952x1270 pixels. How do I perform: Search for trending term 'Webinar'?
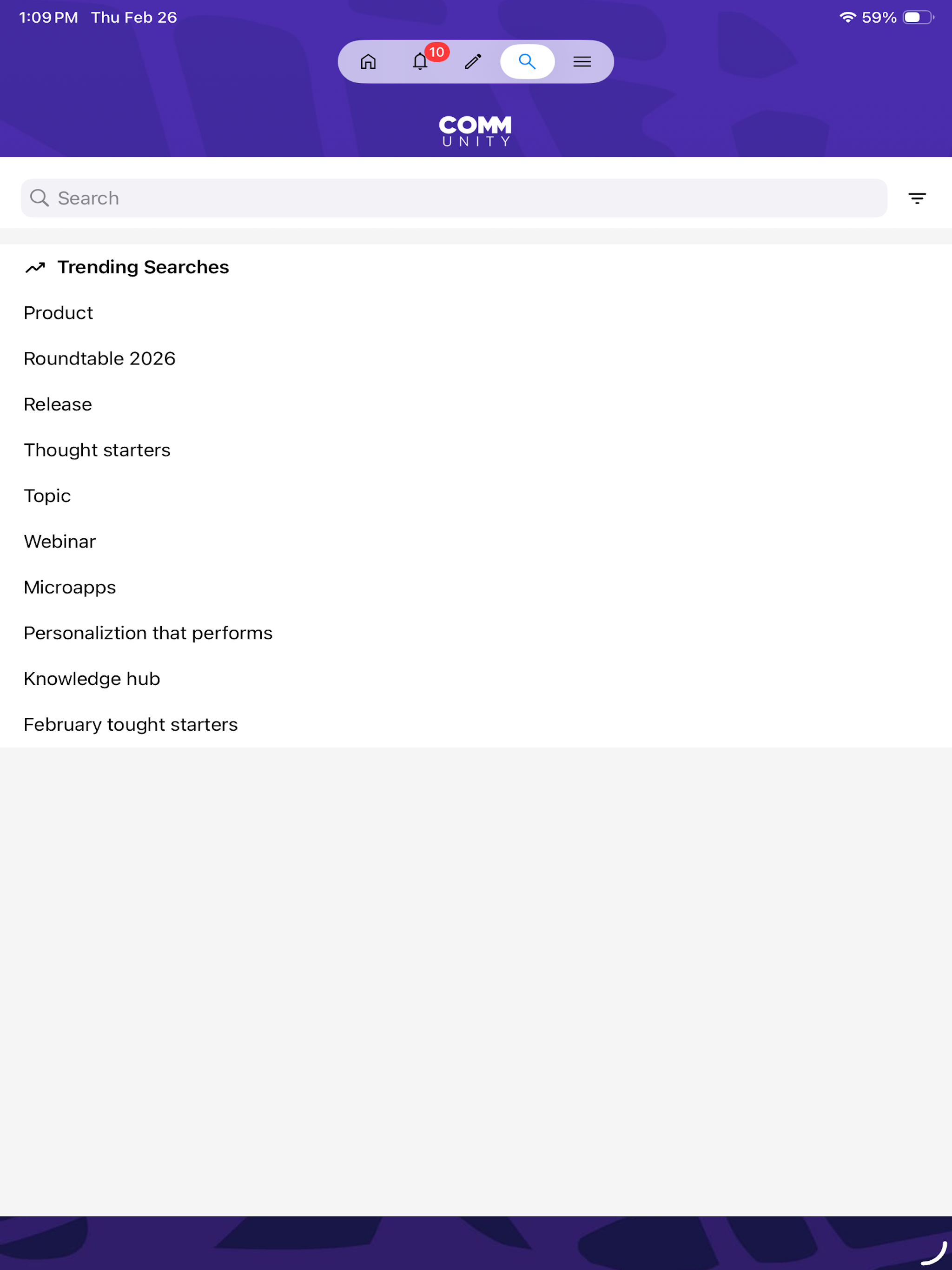[59, 542]
